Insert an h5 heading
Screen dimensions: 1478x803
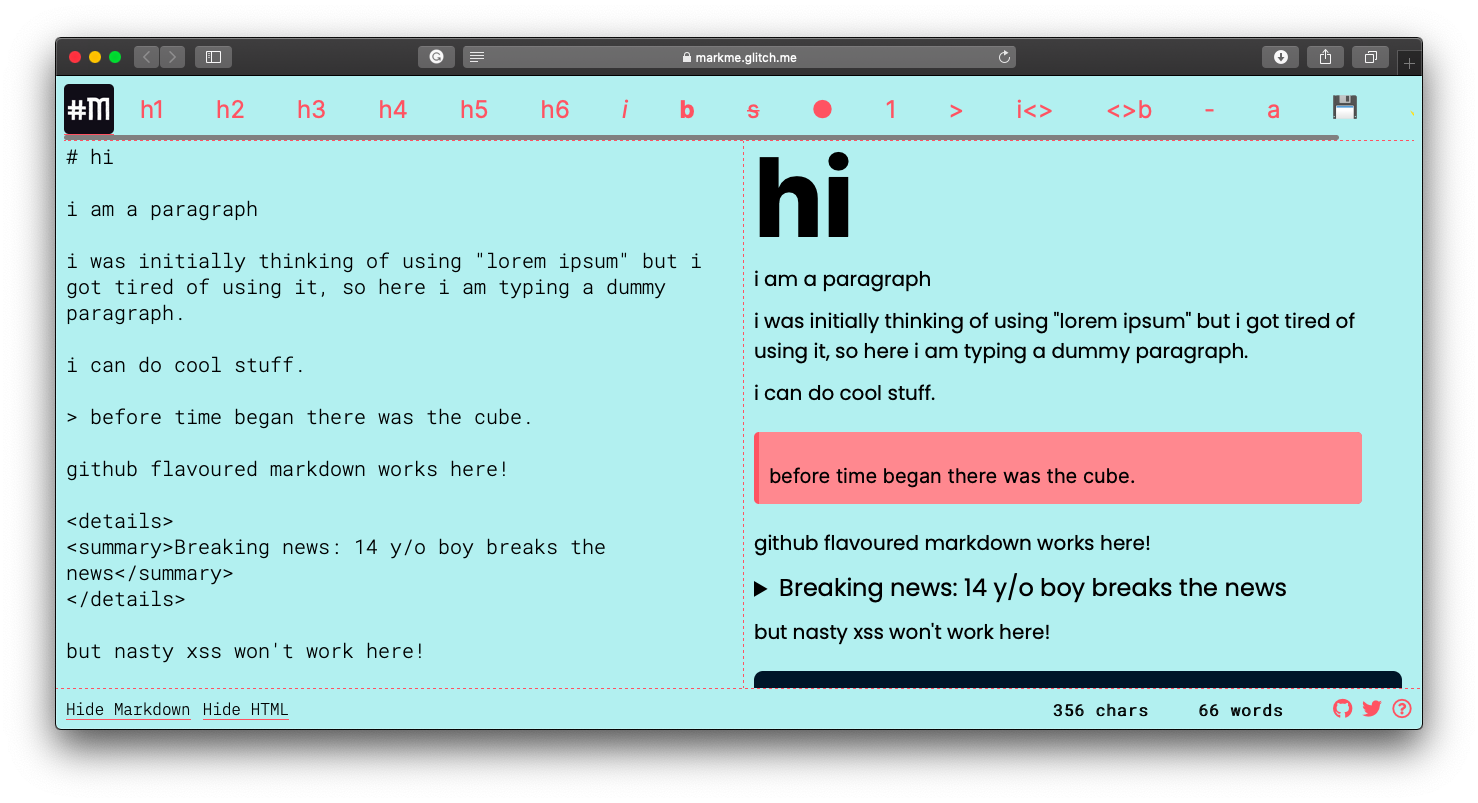point(474,110)
